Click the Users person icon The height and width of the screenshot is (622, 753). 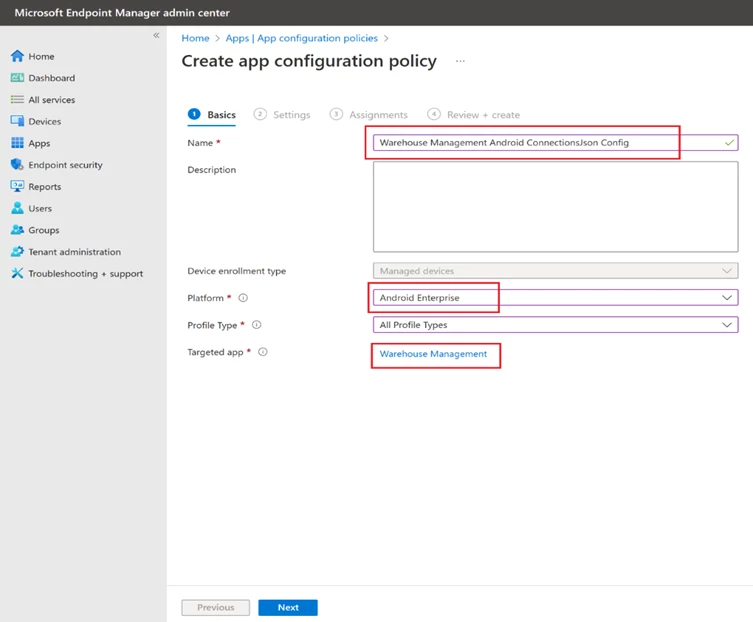17,208
